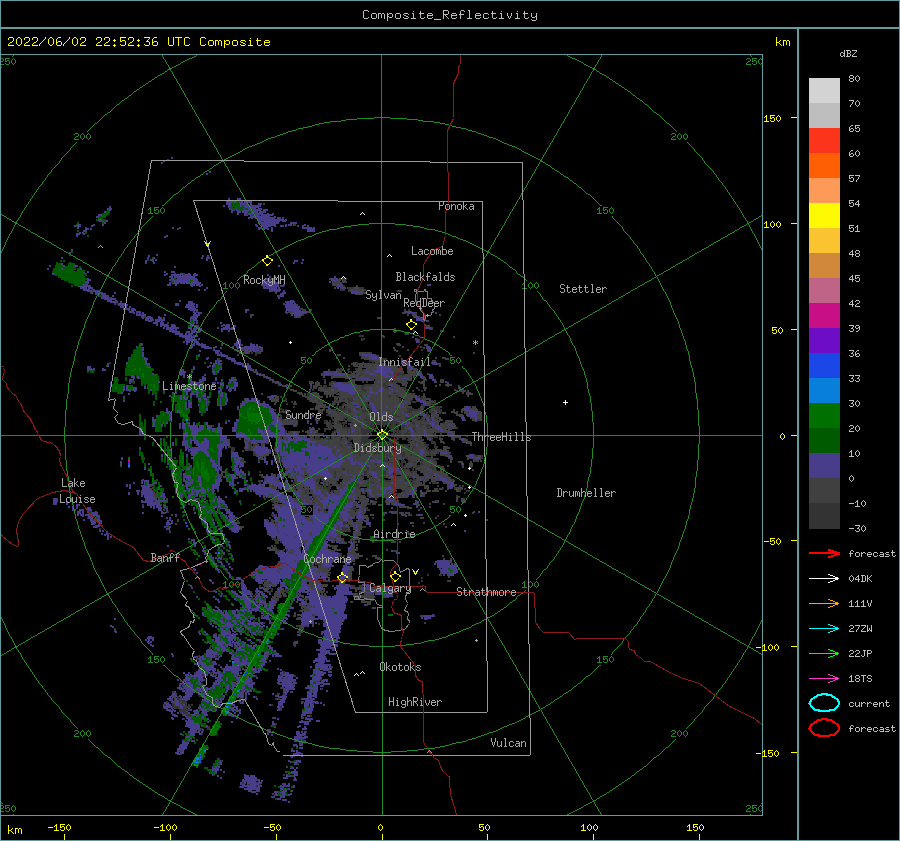Click the red 65-60 dBZ color swatch
This screenshot has width=900, height=841.
coord(824,141)
